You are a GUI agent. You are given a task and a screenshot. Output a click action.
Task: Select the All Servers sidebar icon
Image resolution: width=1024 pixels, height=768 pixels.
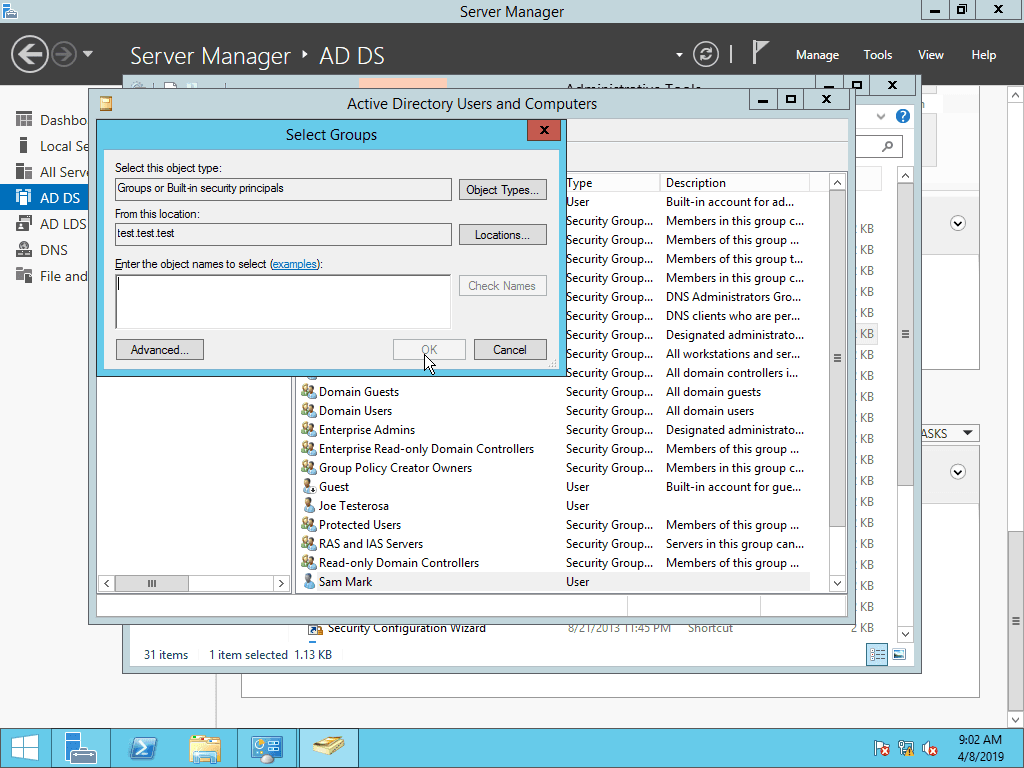24,172
